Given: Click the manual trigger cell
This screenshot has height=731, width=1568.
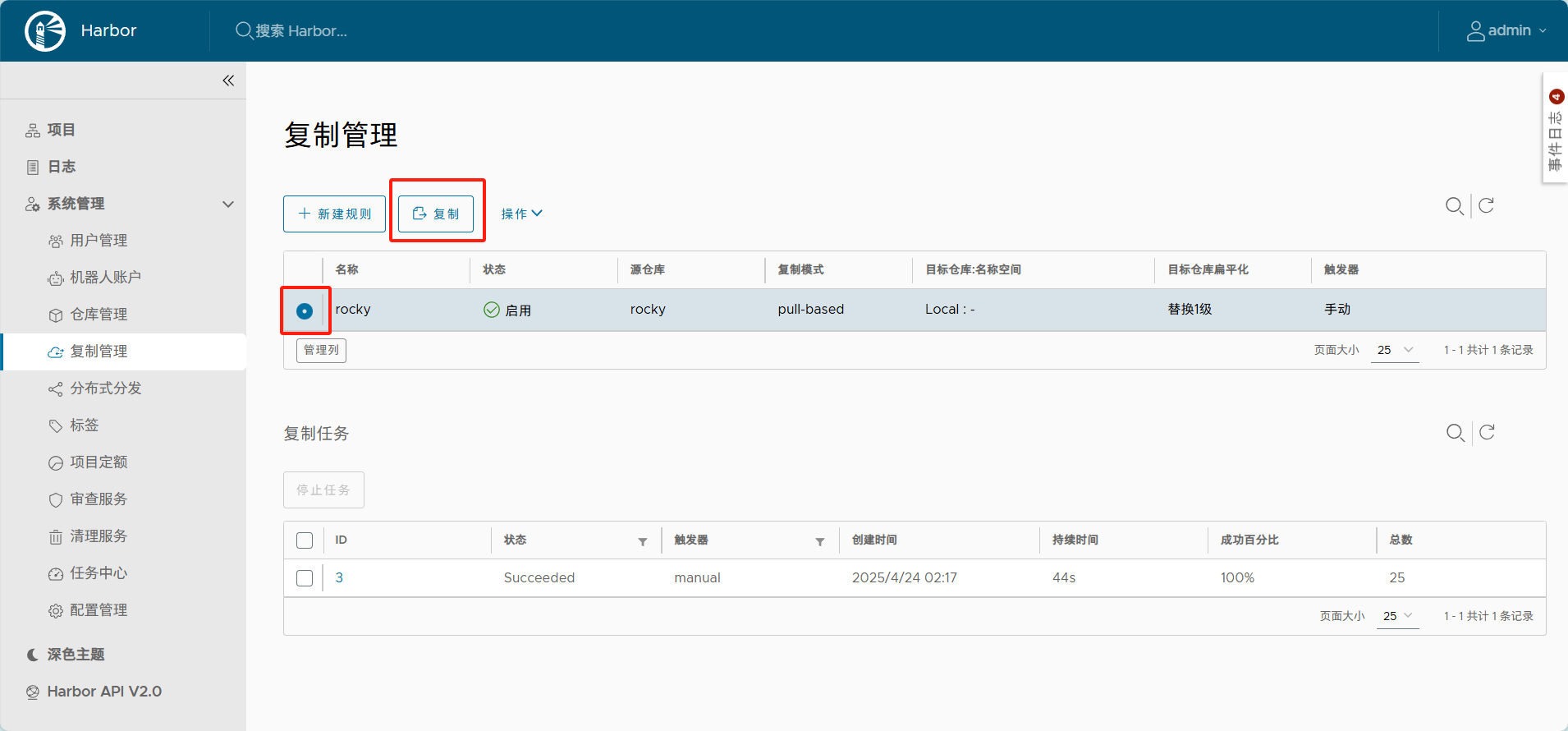Looking at the screenshot, I should point(698,578).
